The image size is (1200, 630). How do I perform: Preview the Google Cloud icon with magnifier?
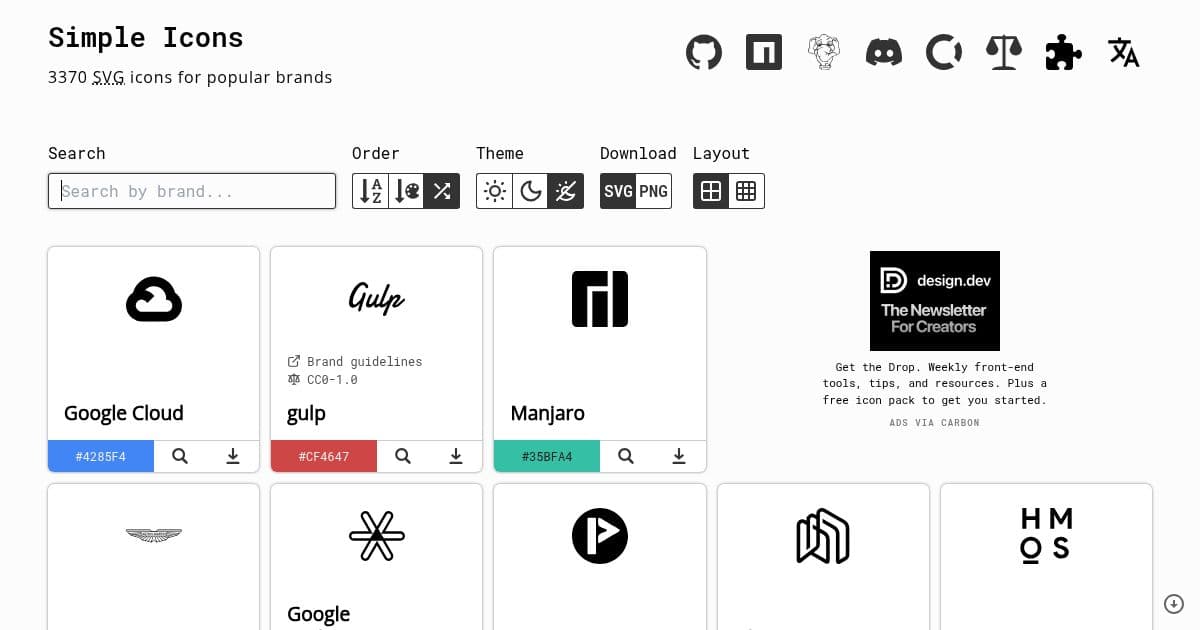tap(180, 456)
